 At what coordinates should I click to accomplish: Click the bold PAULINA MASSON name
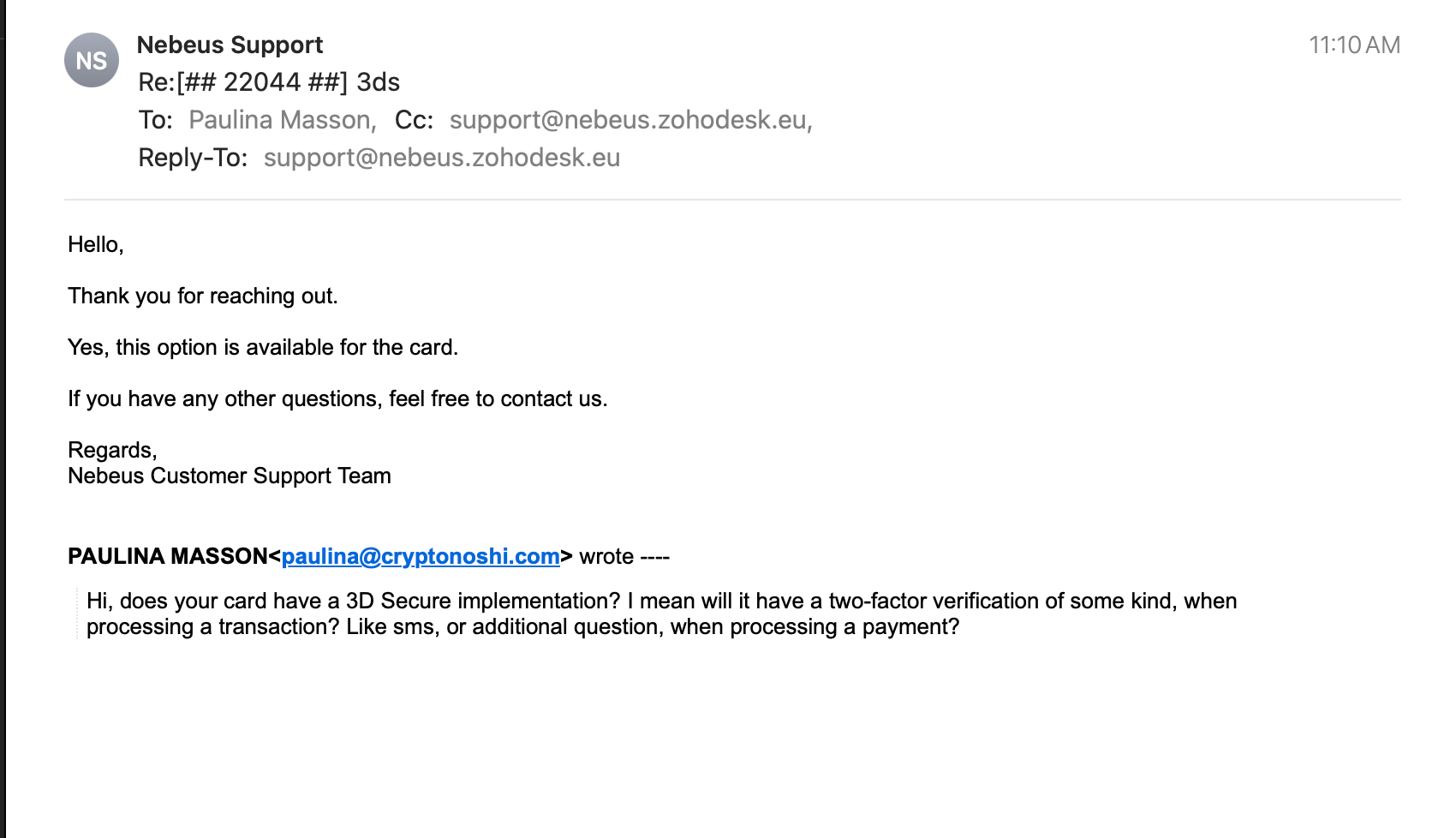[x=168, y=556]
